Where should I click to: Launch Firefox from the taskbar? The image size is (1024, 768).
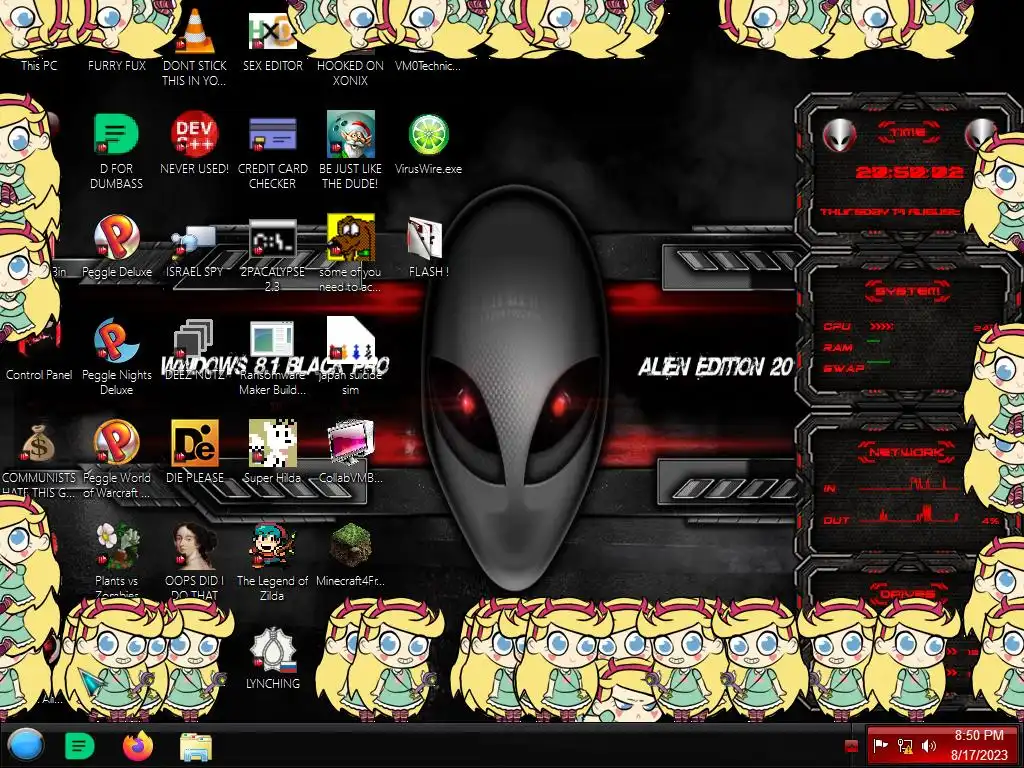click(137, 746)
